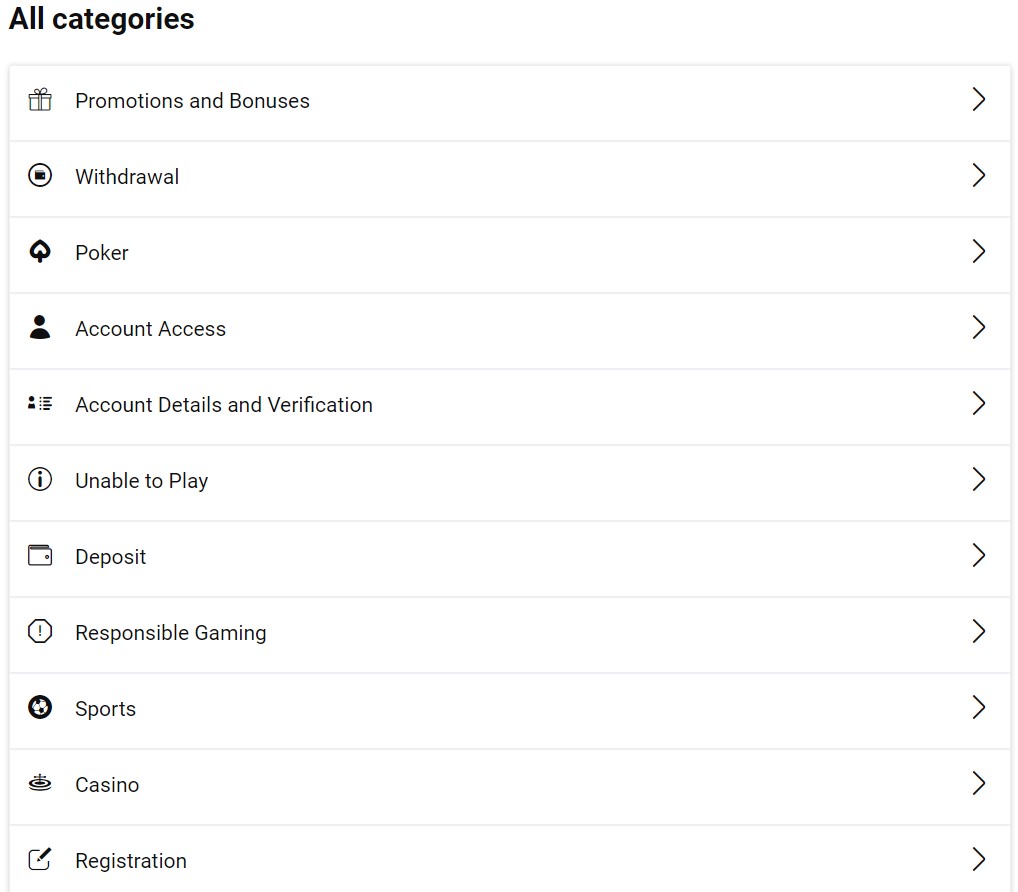Expand the Casino category chevron

tap(979, 784)
